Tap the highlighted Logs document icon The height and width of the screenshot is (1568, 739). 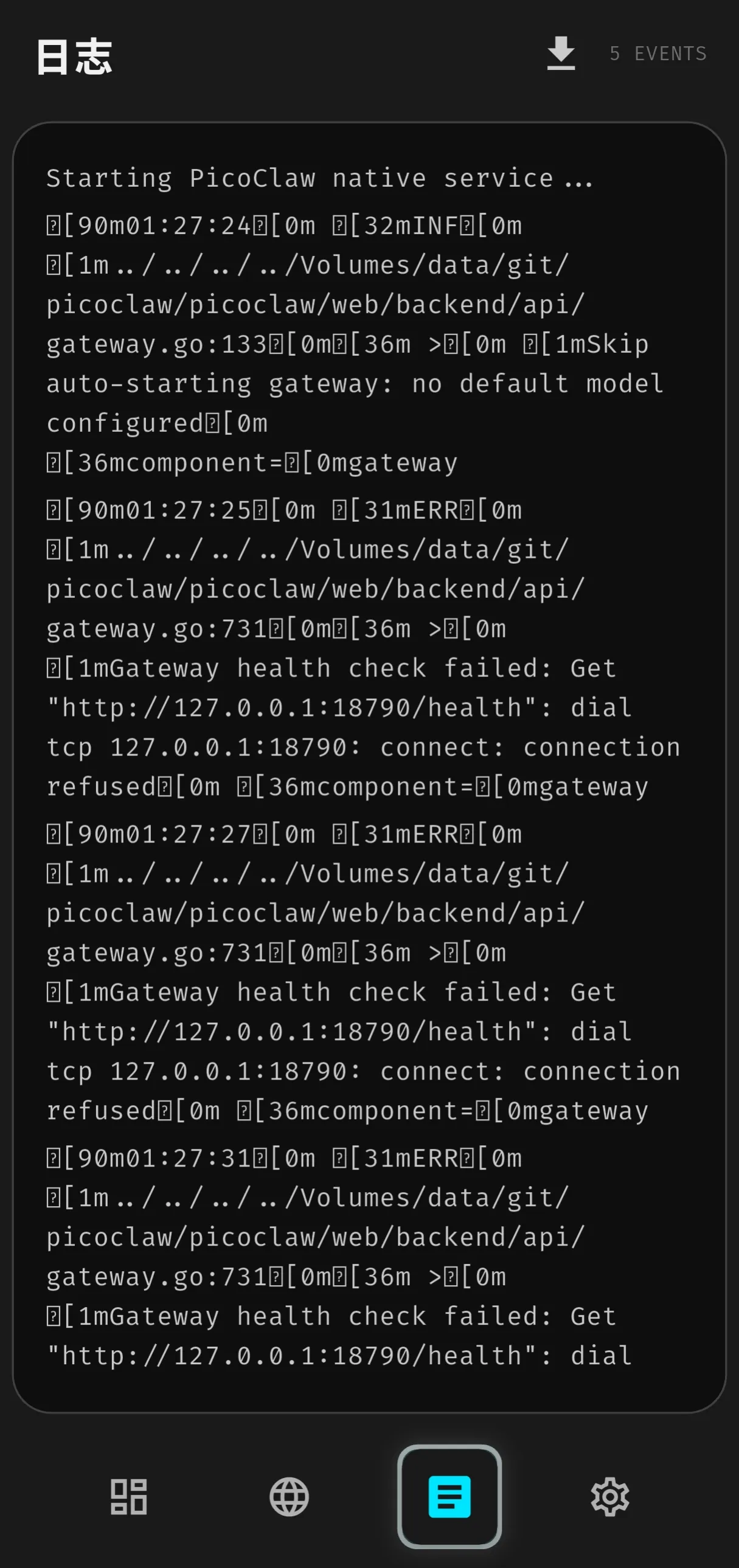(x=450, y=1497)
